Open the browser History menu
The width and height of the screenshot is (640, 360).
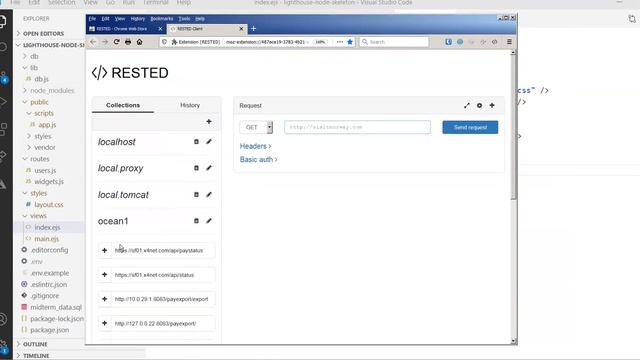pos(138,19)
